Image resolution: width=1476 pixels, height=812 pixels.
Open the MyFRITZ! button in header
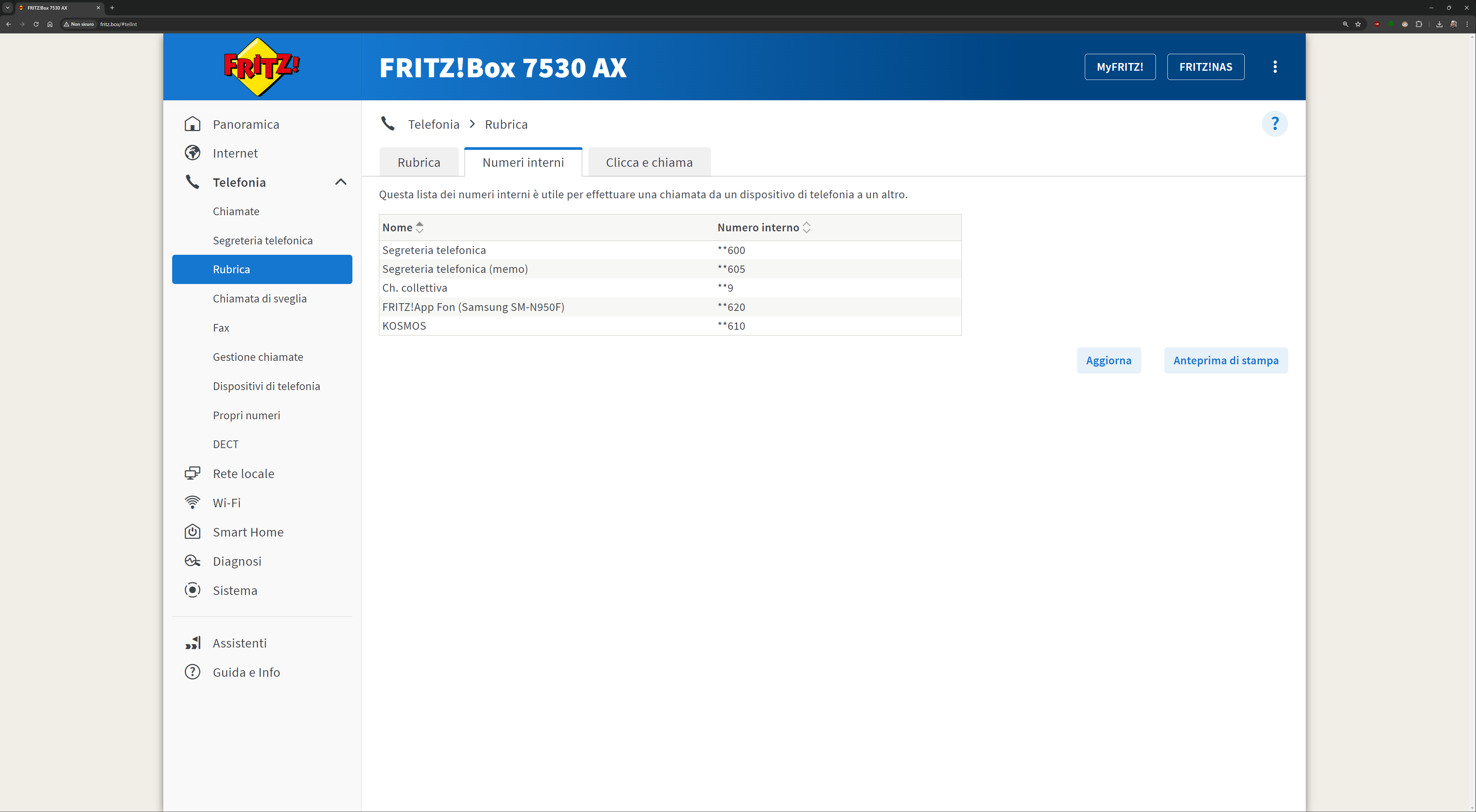pyautogui.click(x=1120, y=67)
